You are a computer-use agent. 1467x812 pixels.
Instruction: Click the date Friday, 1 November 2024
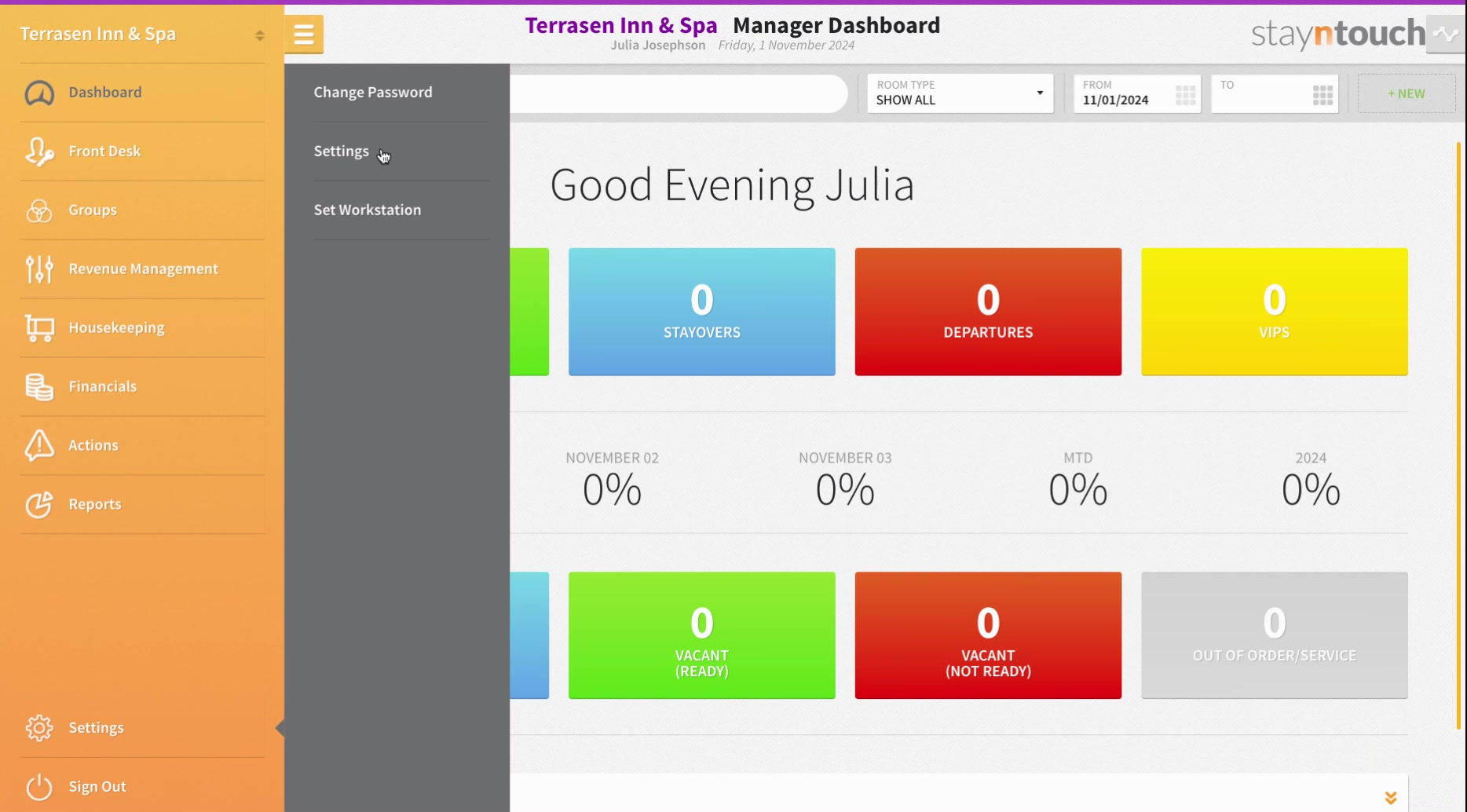click(786, 46)
